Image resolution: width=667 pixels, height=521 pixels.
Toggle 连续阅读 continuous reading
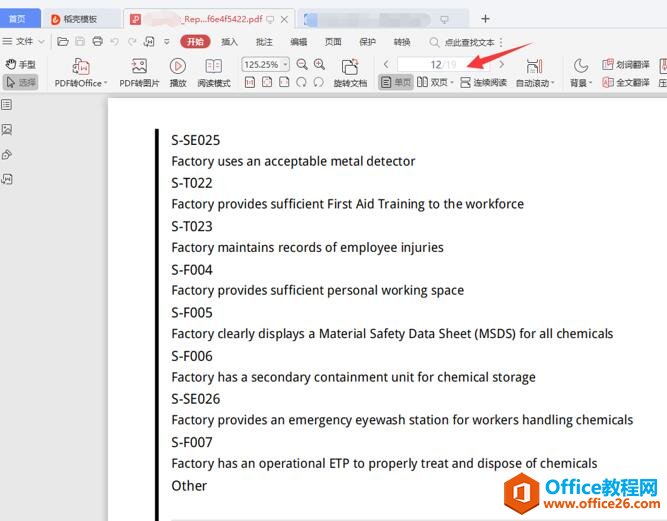tap(484, 82)
